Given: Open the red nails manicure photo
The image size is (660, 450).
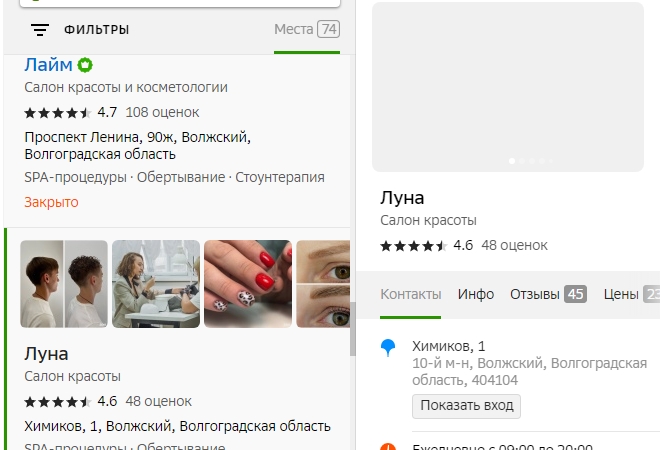Looking at the screenshot, I should click(247, 284).
